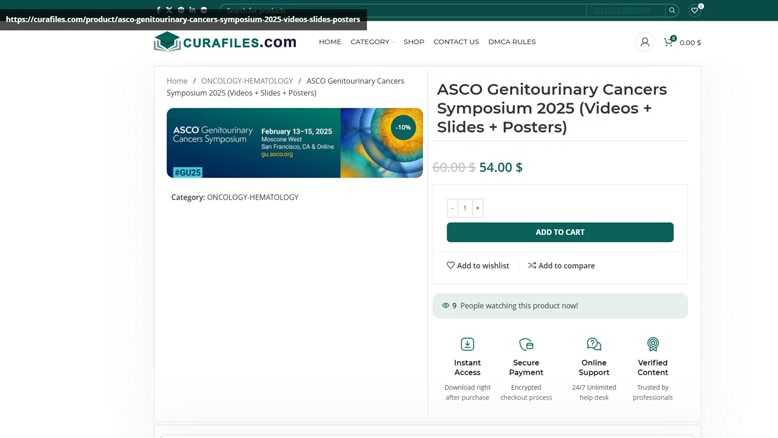Open the LinkedIn social icon

coord(192,9)
